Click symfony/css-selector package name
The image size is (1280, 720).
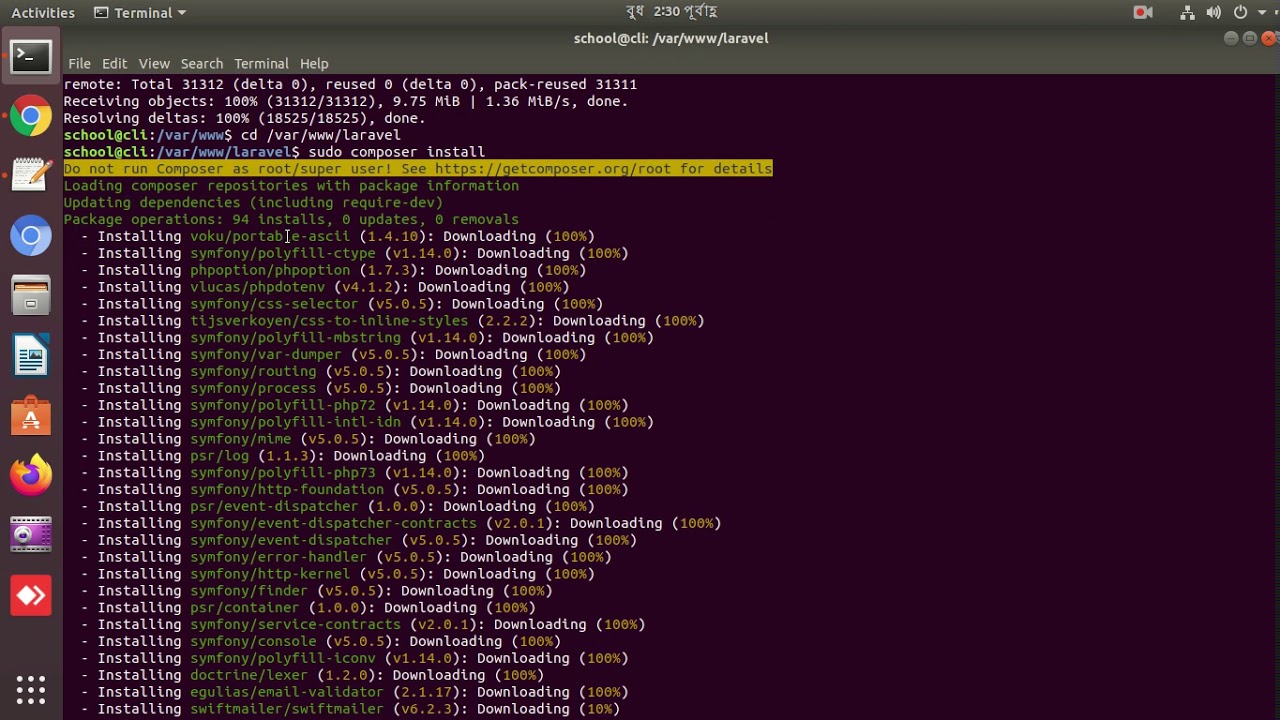click(274, 304)
